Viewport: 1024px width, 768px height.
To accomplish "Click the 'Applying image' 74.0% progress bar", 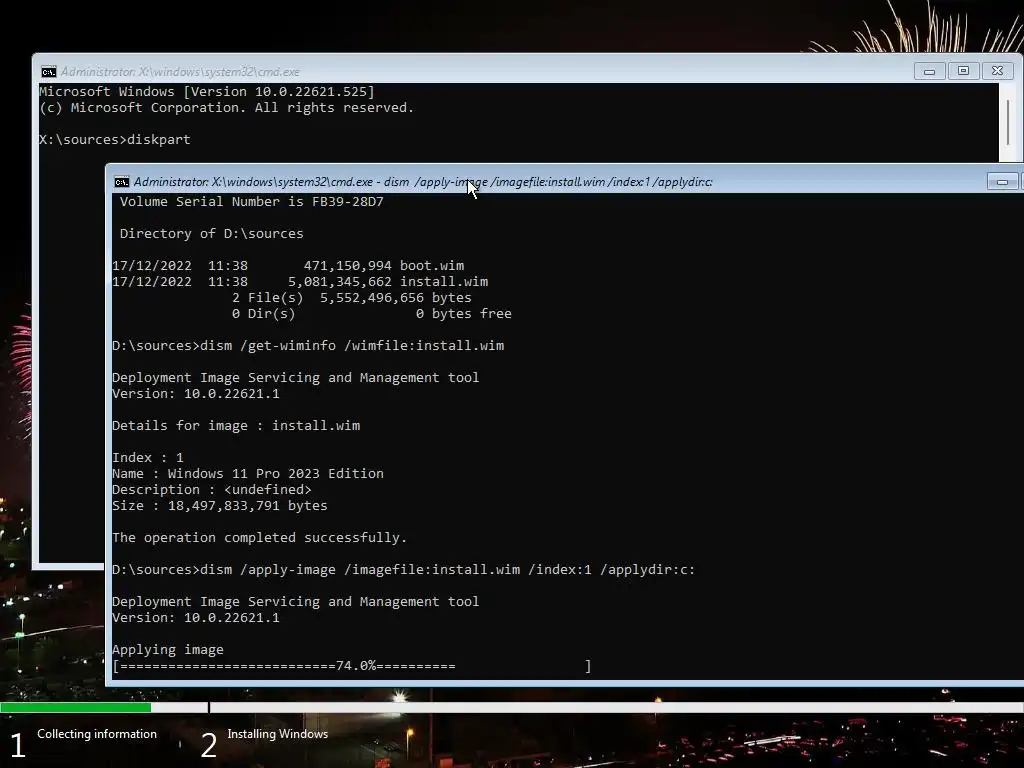I will click(x=352, y=666).
